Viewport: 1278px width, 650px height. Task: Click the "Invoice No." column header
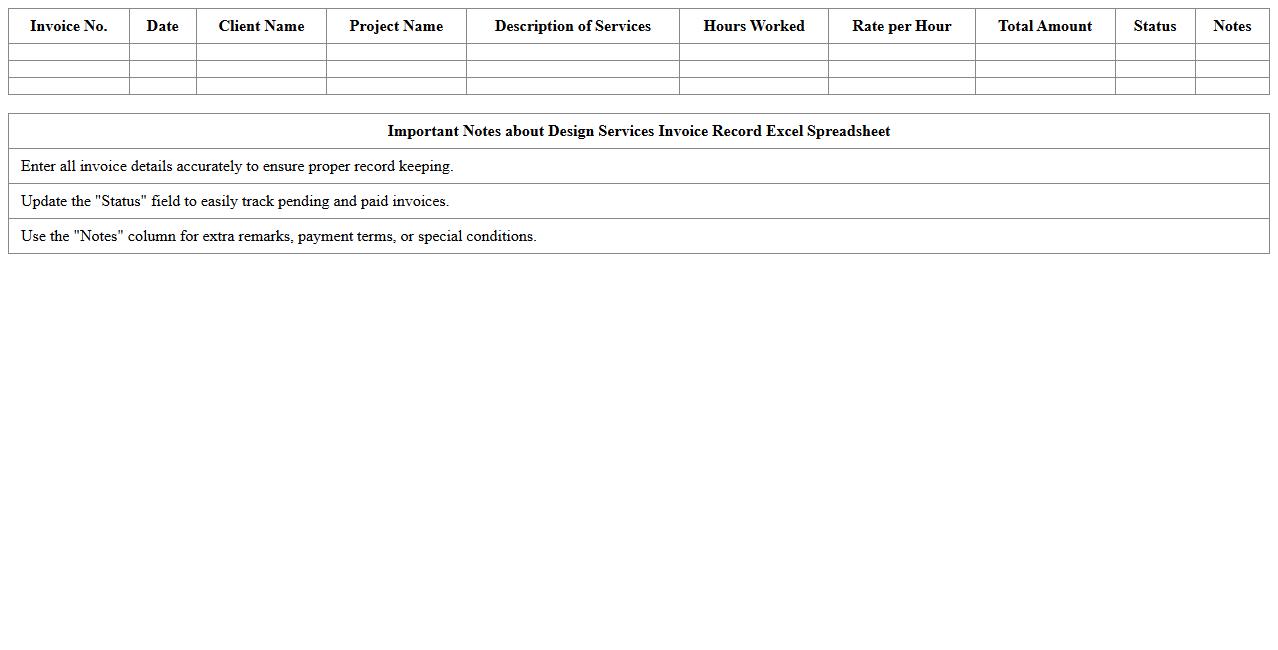[69, 26]
